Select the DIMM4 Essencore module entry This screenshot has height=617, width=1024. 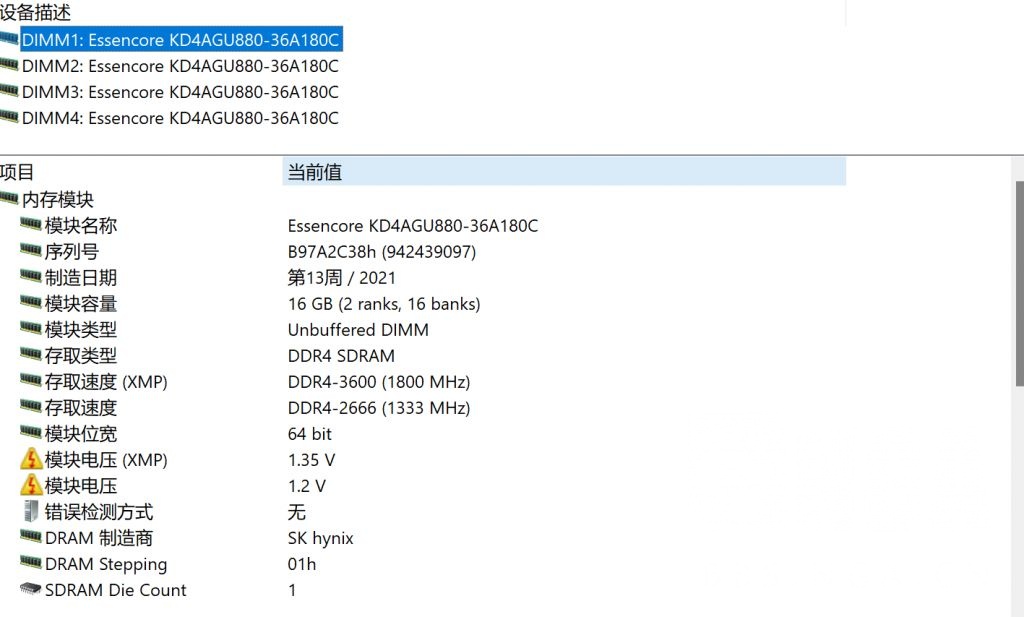tap(180, 117)
